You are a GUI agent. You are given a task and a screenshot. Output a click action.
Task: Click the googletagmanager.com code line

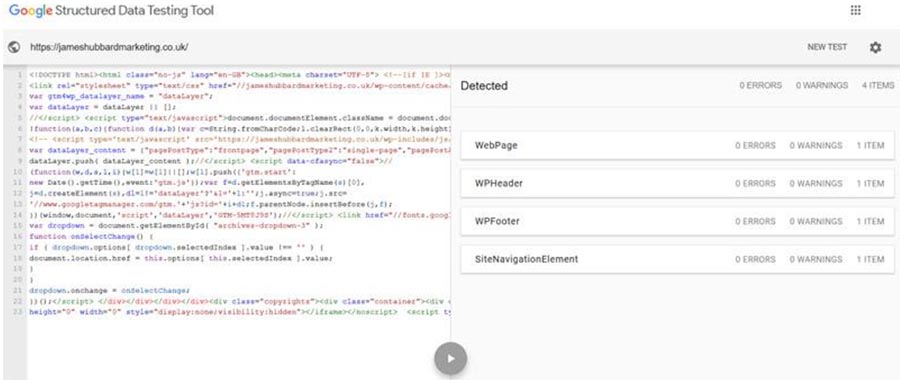pyautogui.click(x=211, y=204)
